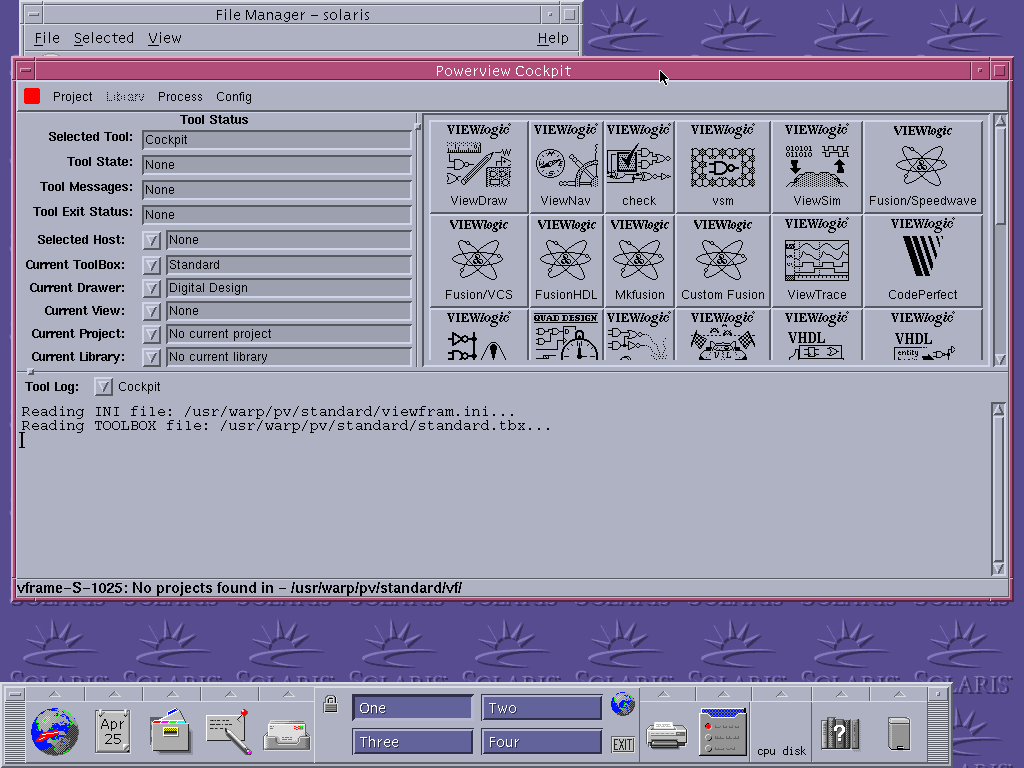Switch to workspace Three
The height and width of the screenshot is (768, 1024).
pyautogui.click(x=412, y=742)
